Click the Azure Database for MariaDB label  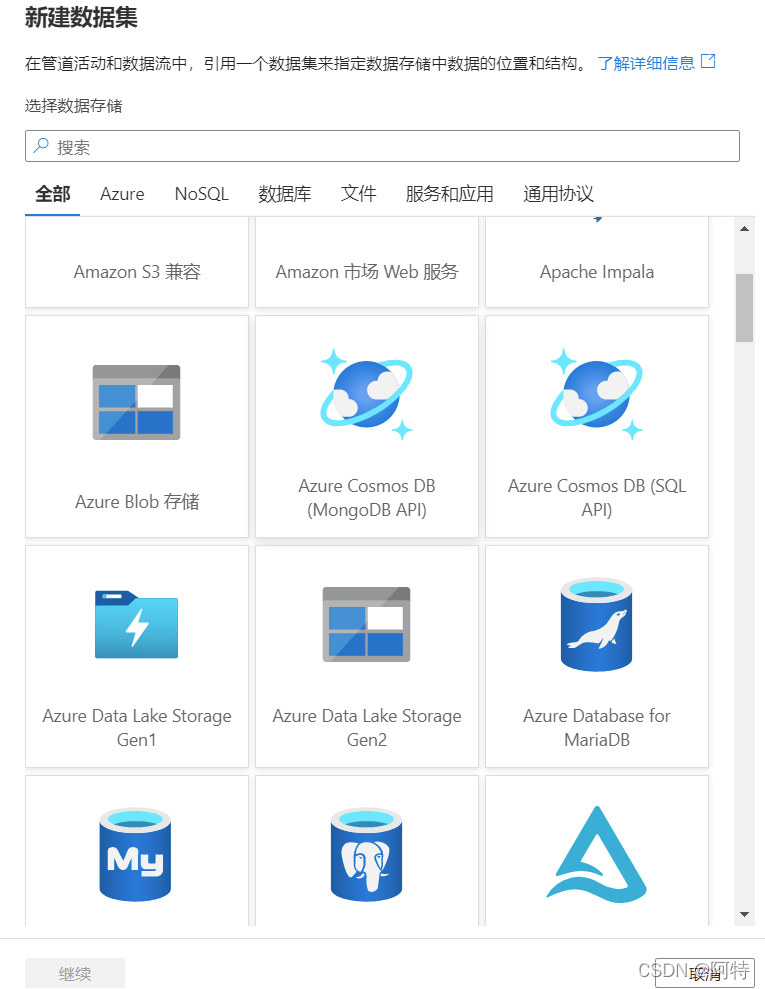[x=597, y=727]
